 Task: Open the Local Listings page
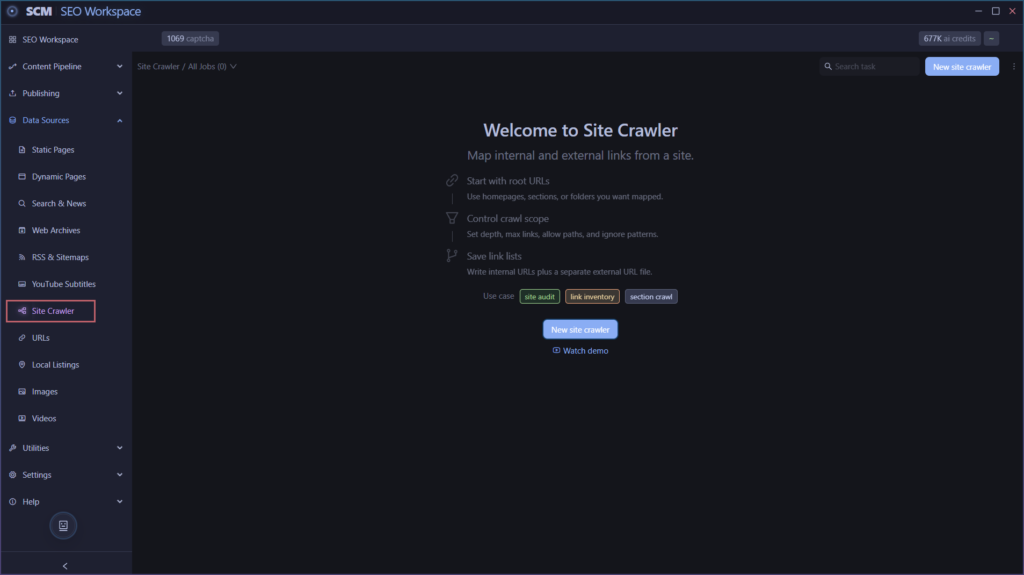click(x=55, y=365)
